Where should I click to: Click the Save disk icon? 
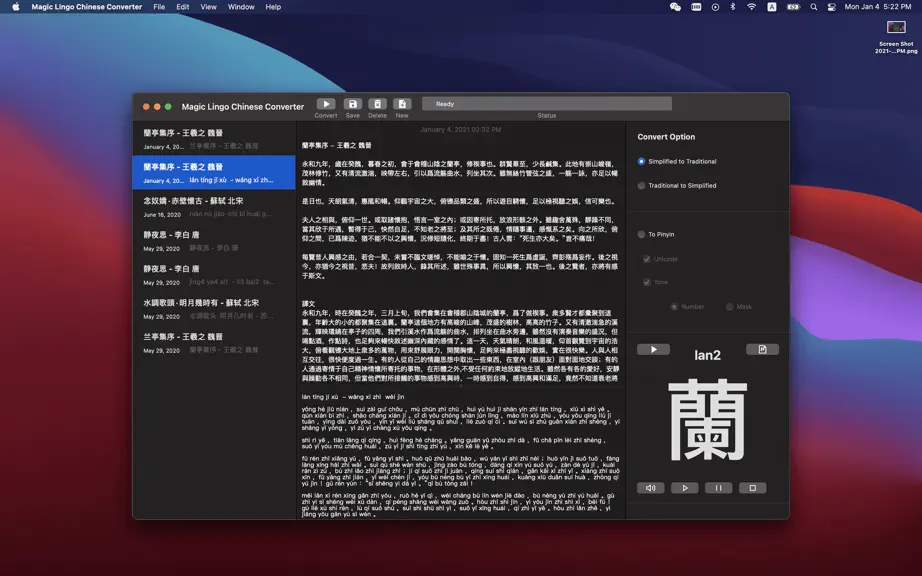(x=353, y=104)
